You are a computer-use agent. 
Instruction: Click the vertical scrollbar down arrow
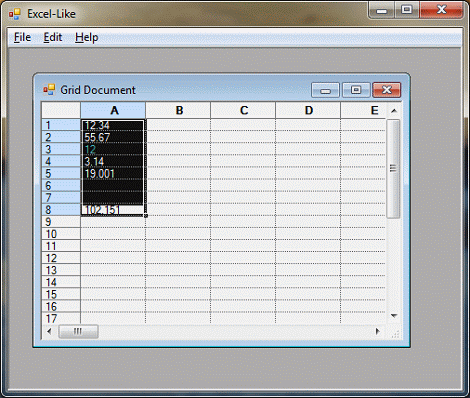[394, 315]
